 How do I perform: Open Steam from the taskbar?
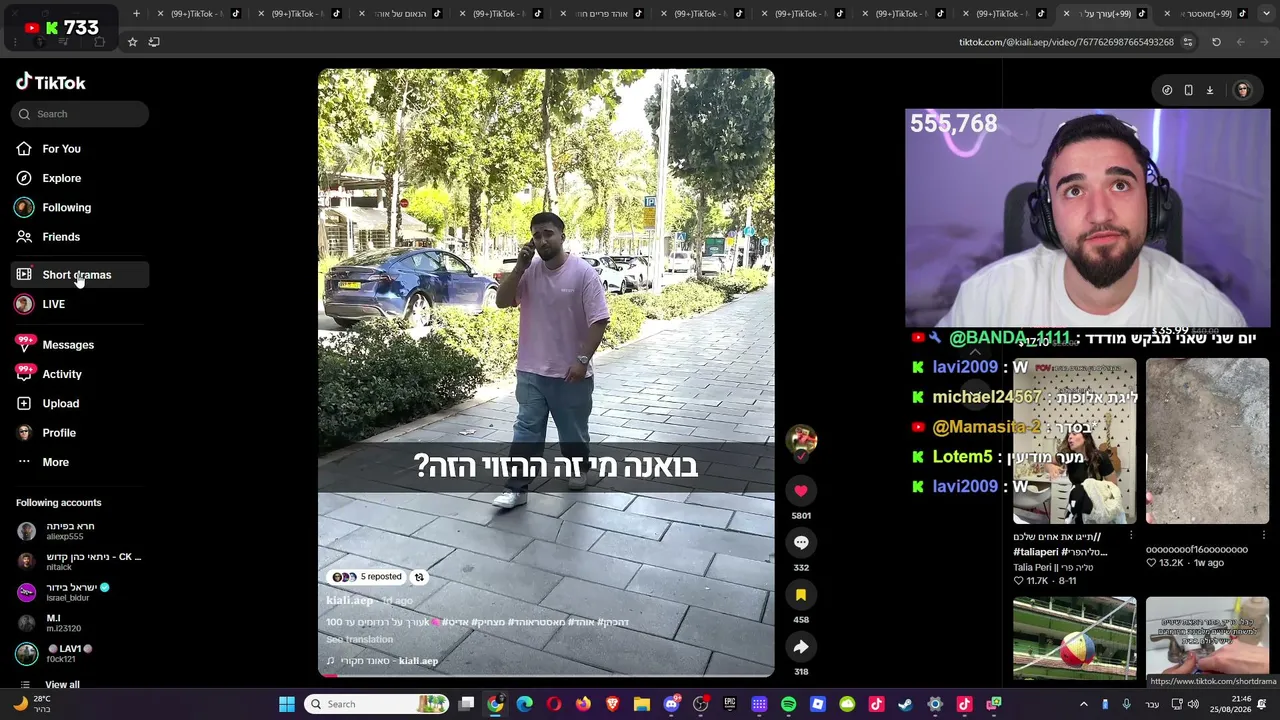pyautogui.click(x=905, y=704)
